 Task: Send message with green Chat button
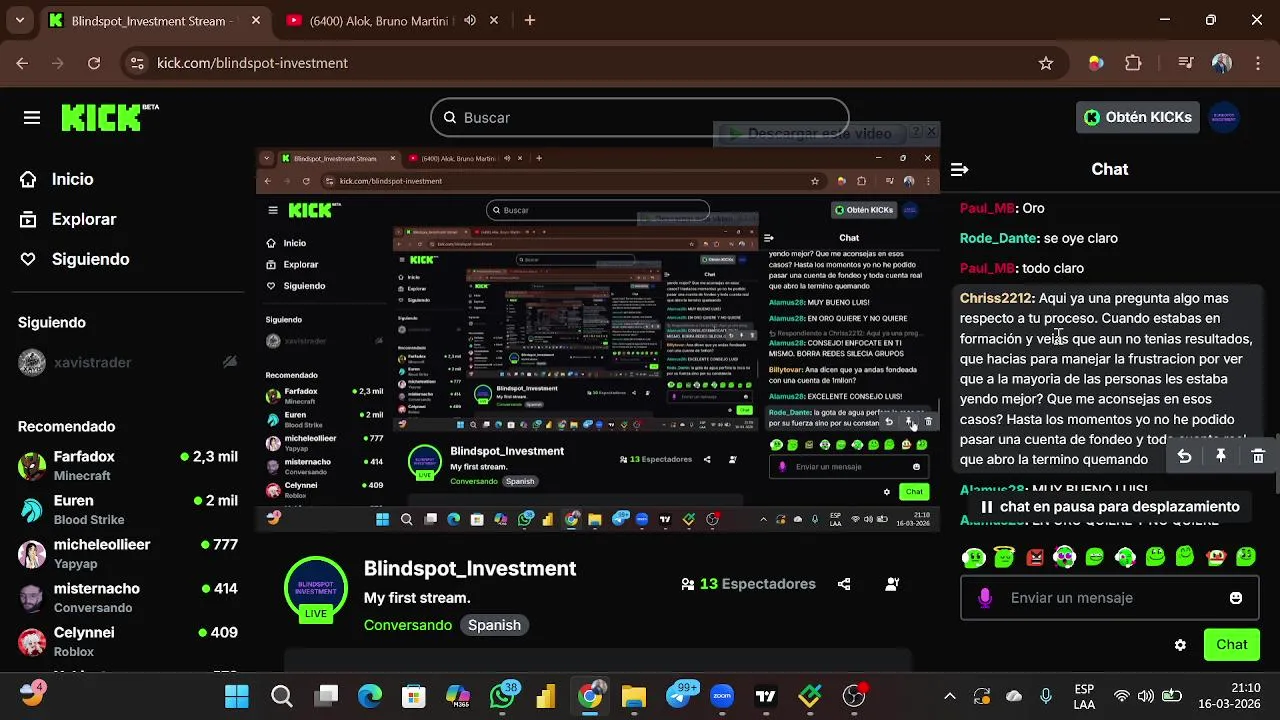1231,645
